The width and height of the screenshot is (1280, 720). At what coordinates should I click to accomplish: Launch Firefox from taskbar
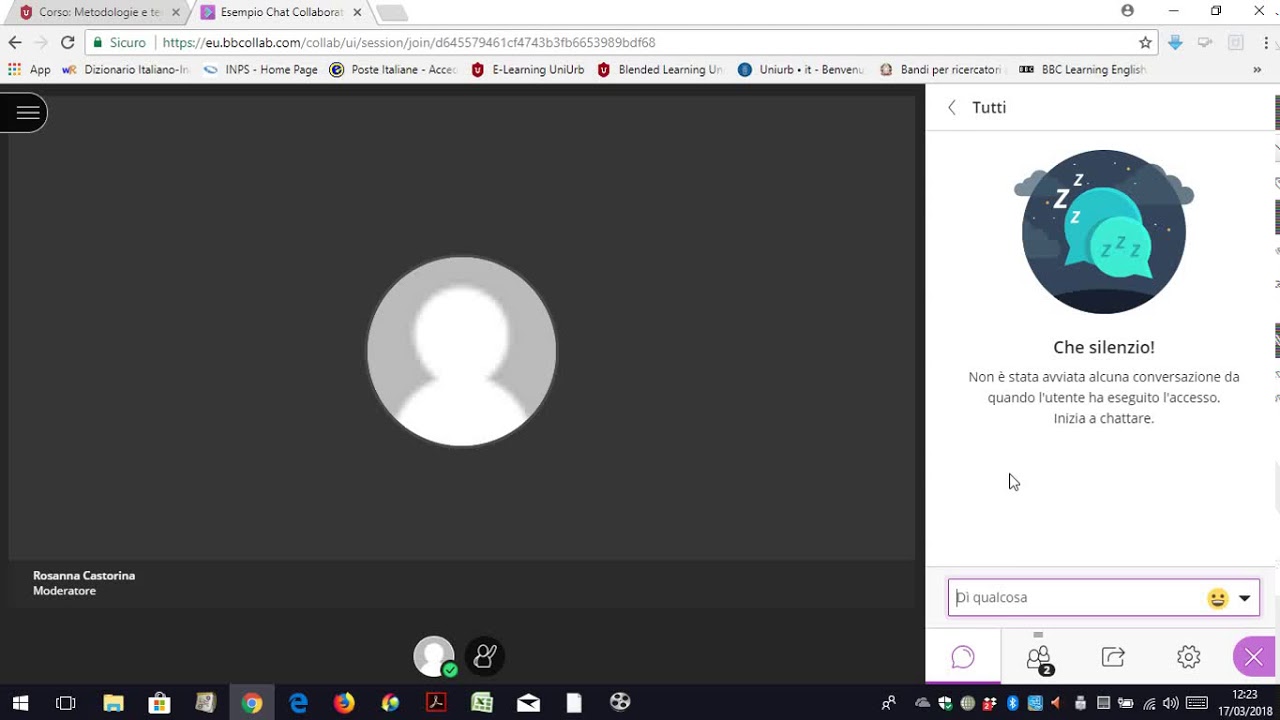(x=344, y=703)
